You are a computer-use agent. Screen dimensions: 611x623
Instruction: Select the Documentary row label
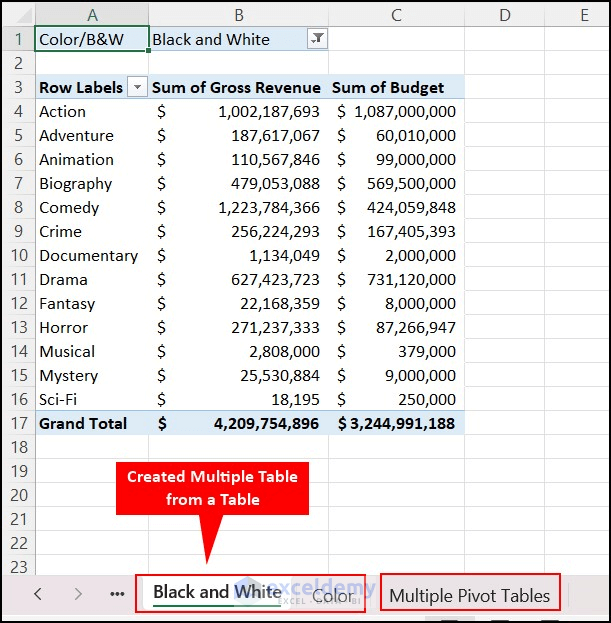click(x=89, y=256)
